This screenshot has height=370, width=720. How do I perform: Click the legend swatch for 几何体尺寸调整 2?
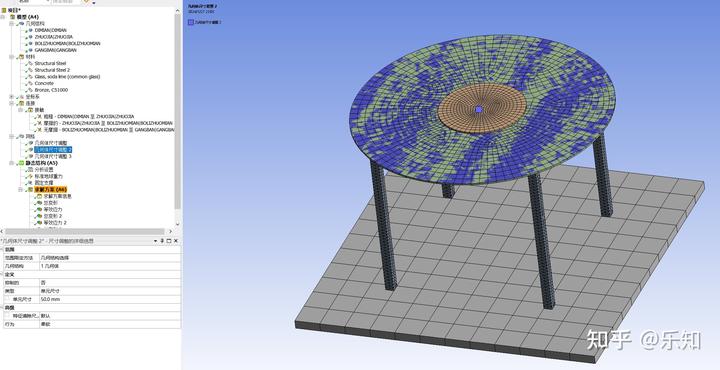(x=191, y=22)
